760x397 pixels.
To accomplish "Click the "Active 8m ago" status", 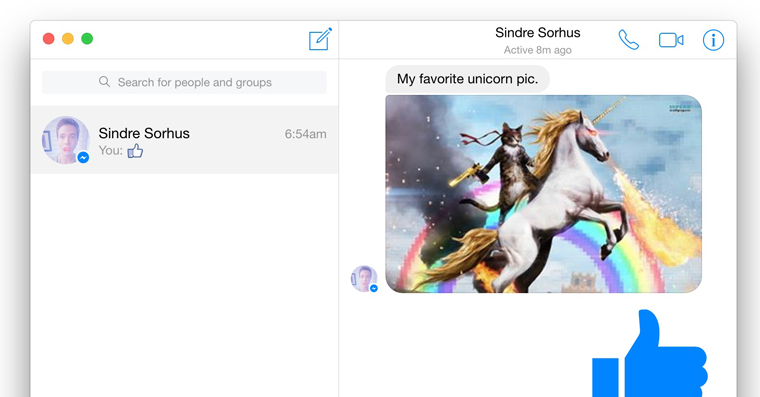I will tap(538, 50).
